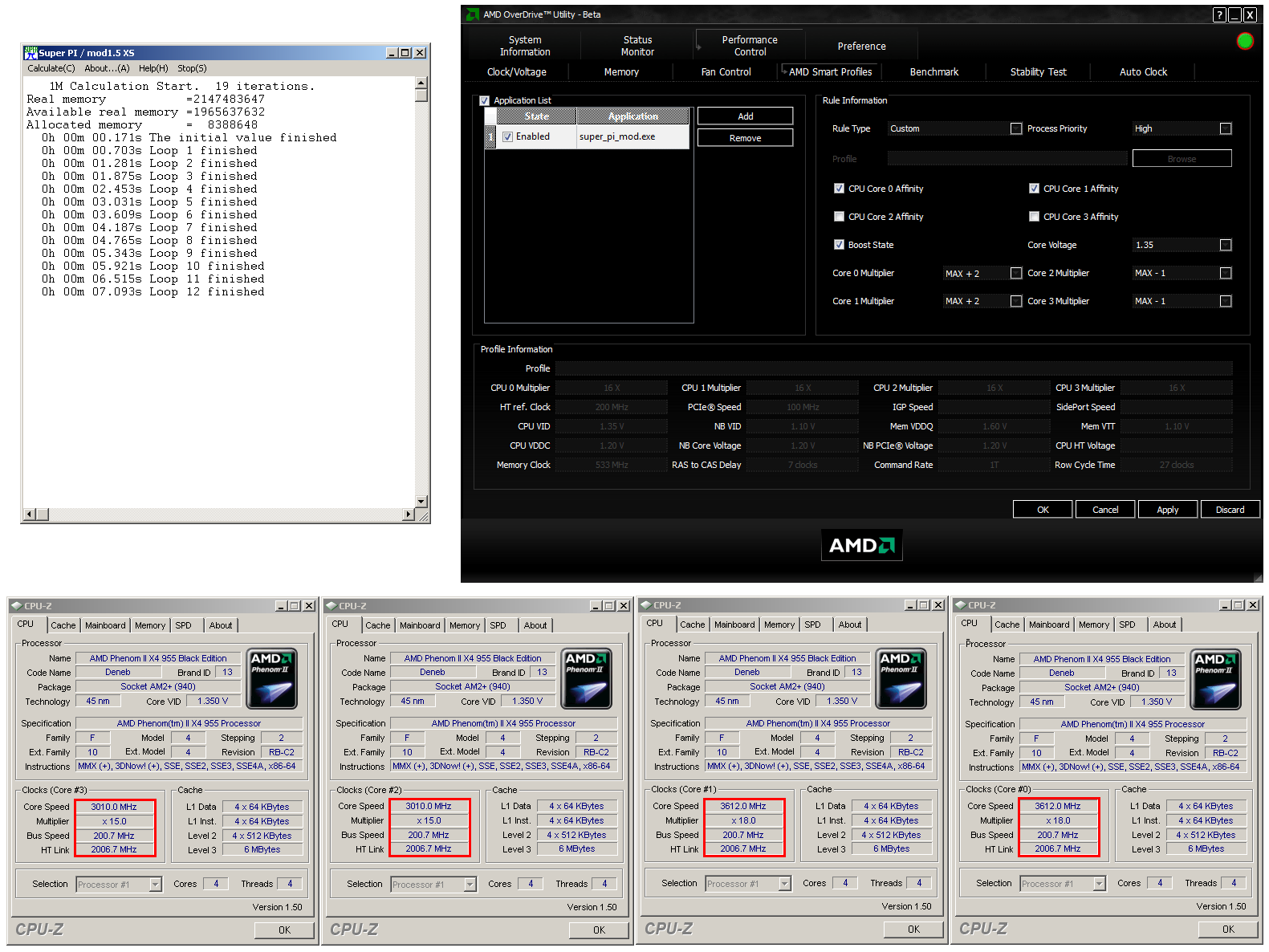Click the Browse button next to Profile
1269x952 pixels.
tap(1182, 159)
